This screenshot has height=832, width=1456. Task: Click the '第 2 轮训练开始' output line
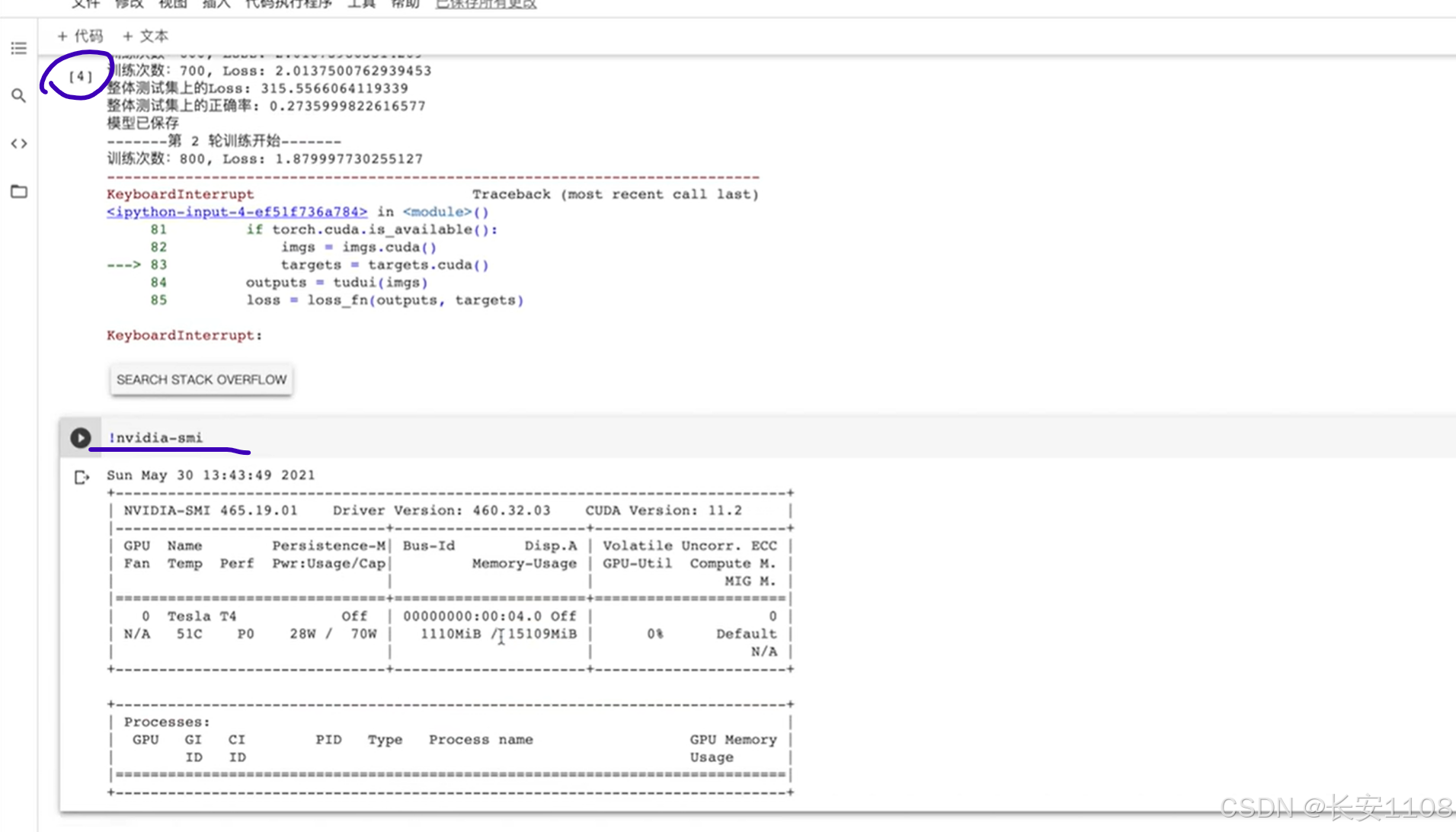pos(224,141)
